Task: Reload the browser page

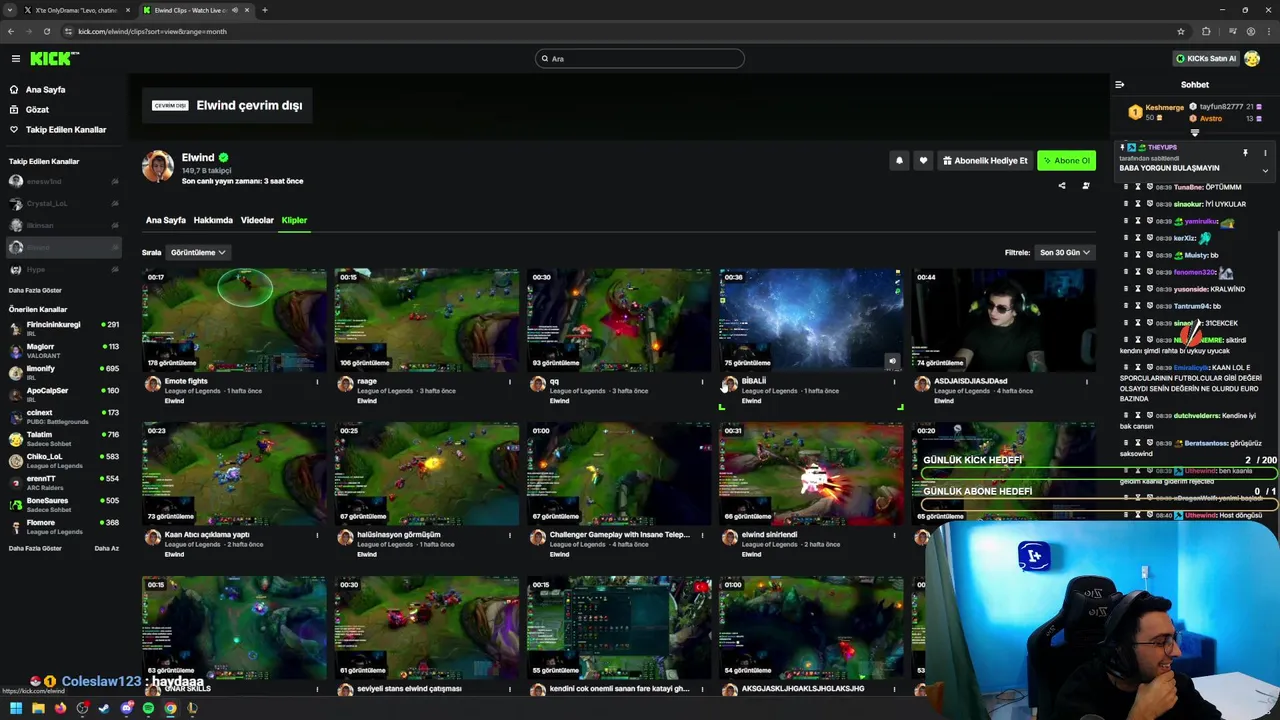Action: [x=47, y=31]
